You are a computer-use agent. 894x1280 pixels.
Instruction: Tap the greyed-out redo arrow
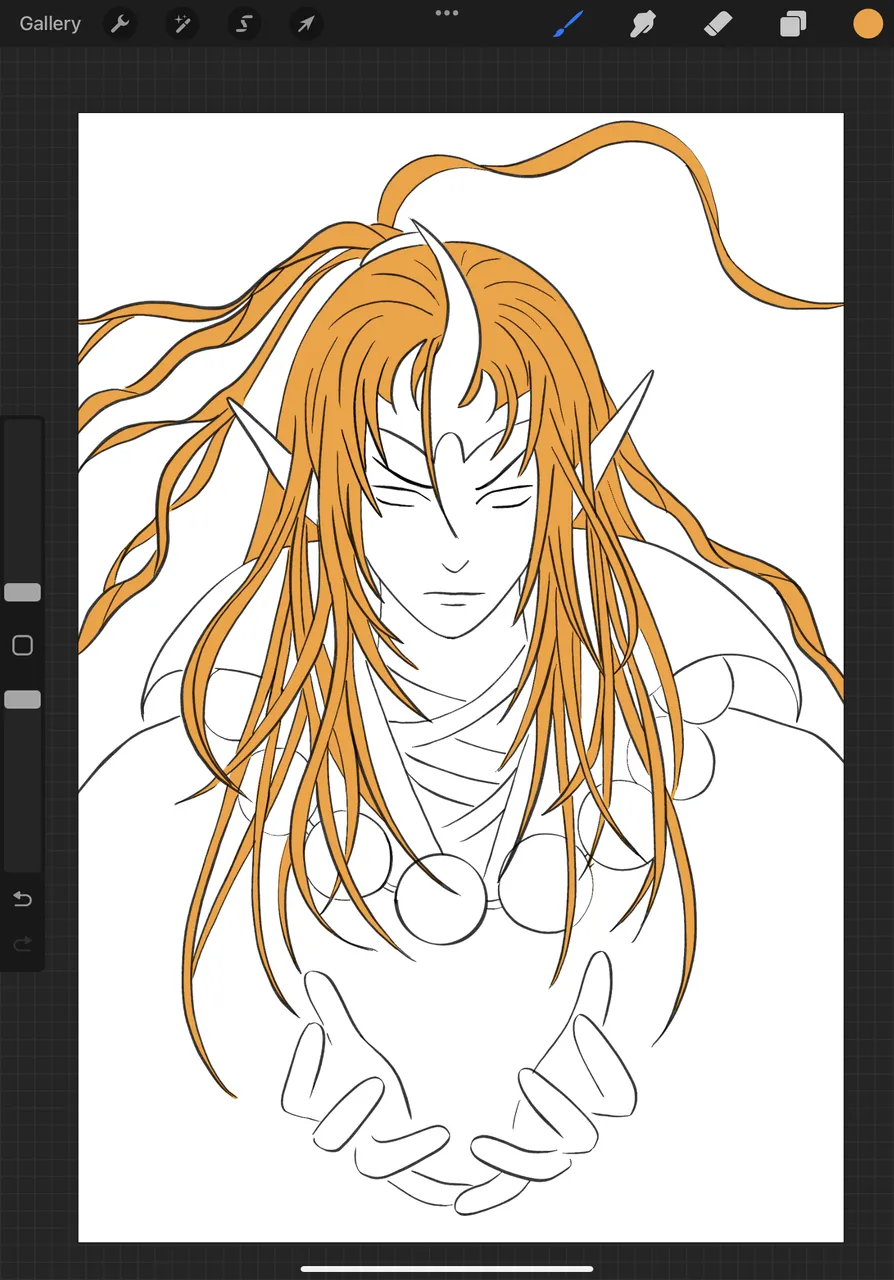(22, 945)
